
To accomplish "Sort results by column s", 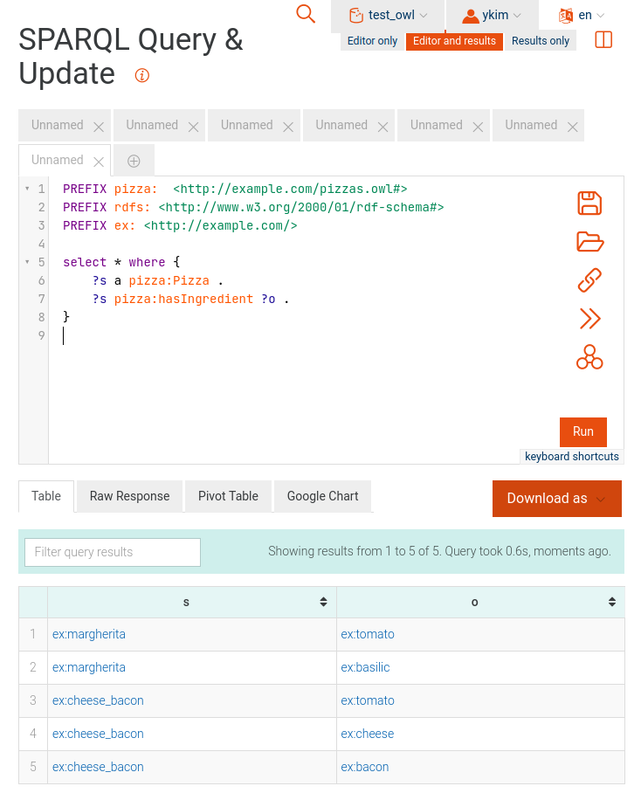I will (323, 602).
